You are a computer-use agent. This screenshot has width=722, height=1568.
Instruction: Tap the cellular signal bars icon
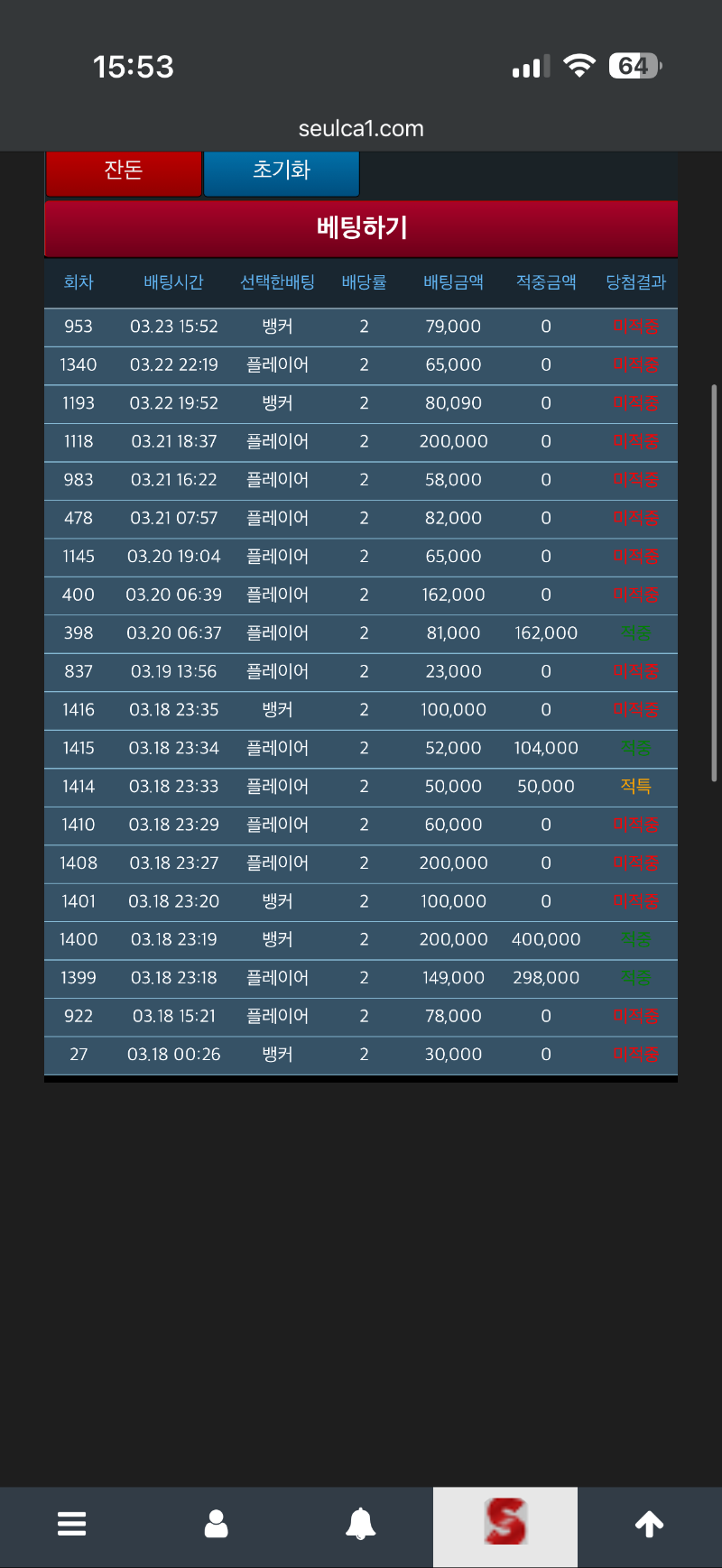click(531, 67)
